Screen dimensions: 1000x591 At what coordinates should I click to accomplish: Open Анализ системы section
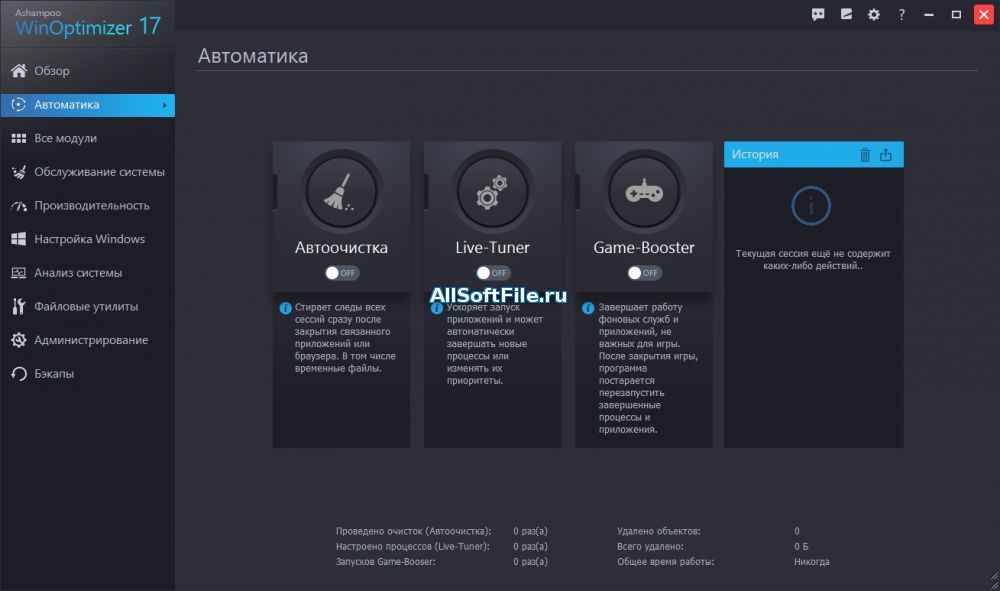87,273
